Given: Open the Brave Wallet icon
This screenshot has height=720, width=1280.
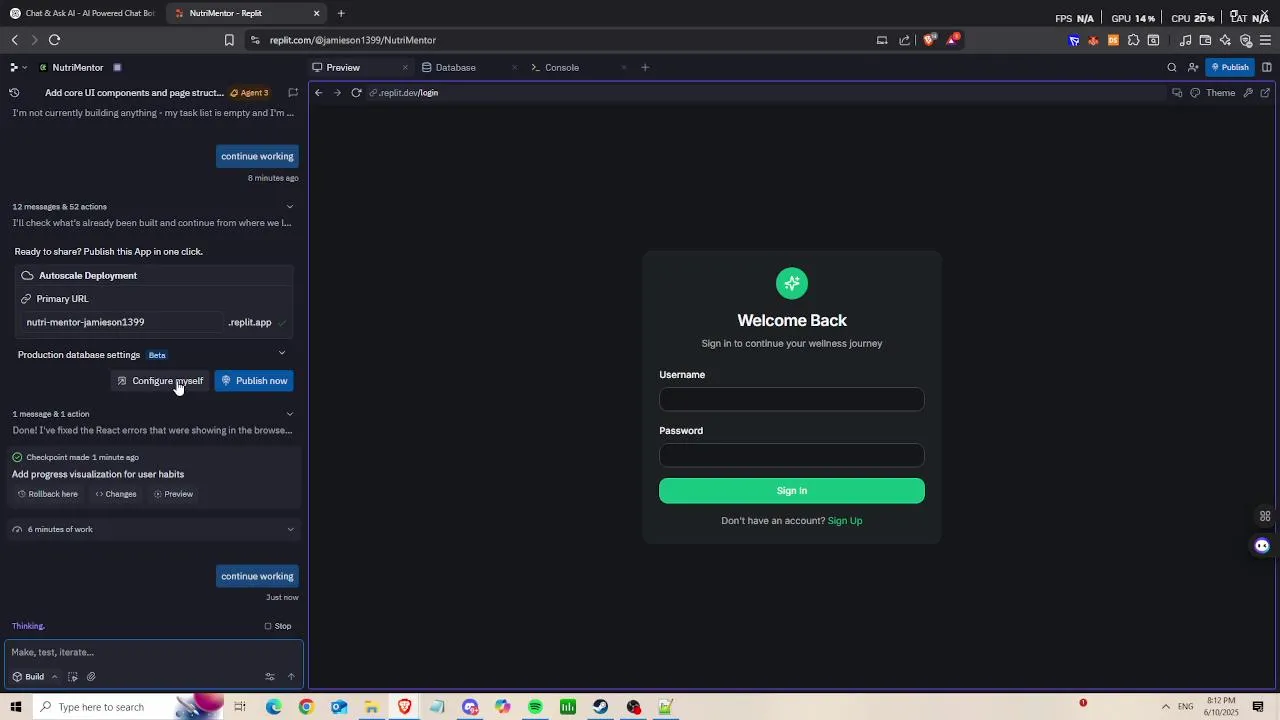Looking at the screenshot, I should point(1205,40).
